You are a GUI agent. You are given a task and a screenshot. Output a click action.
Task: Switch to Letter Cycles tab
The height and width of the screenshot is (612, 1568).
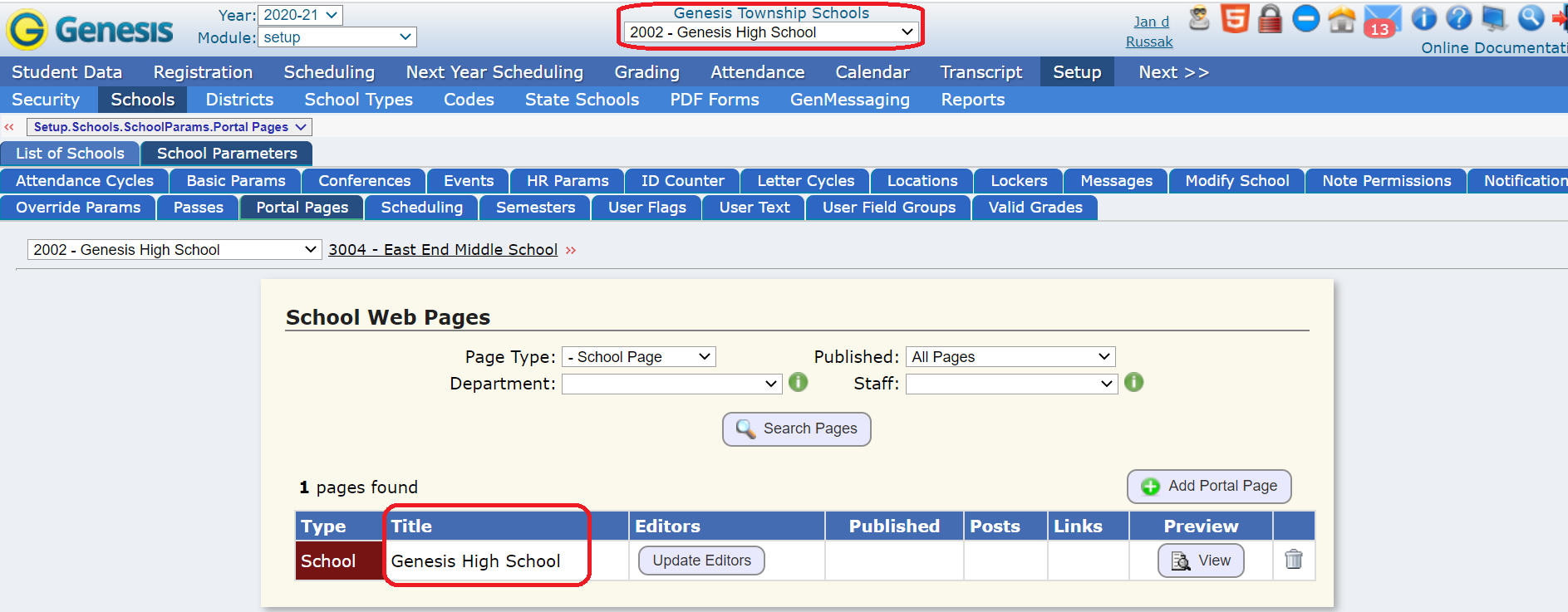point(805,181)
